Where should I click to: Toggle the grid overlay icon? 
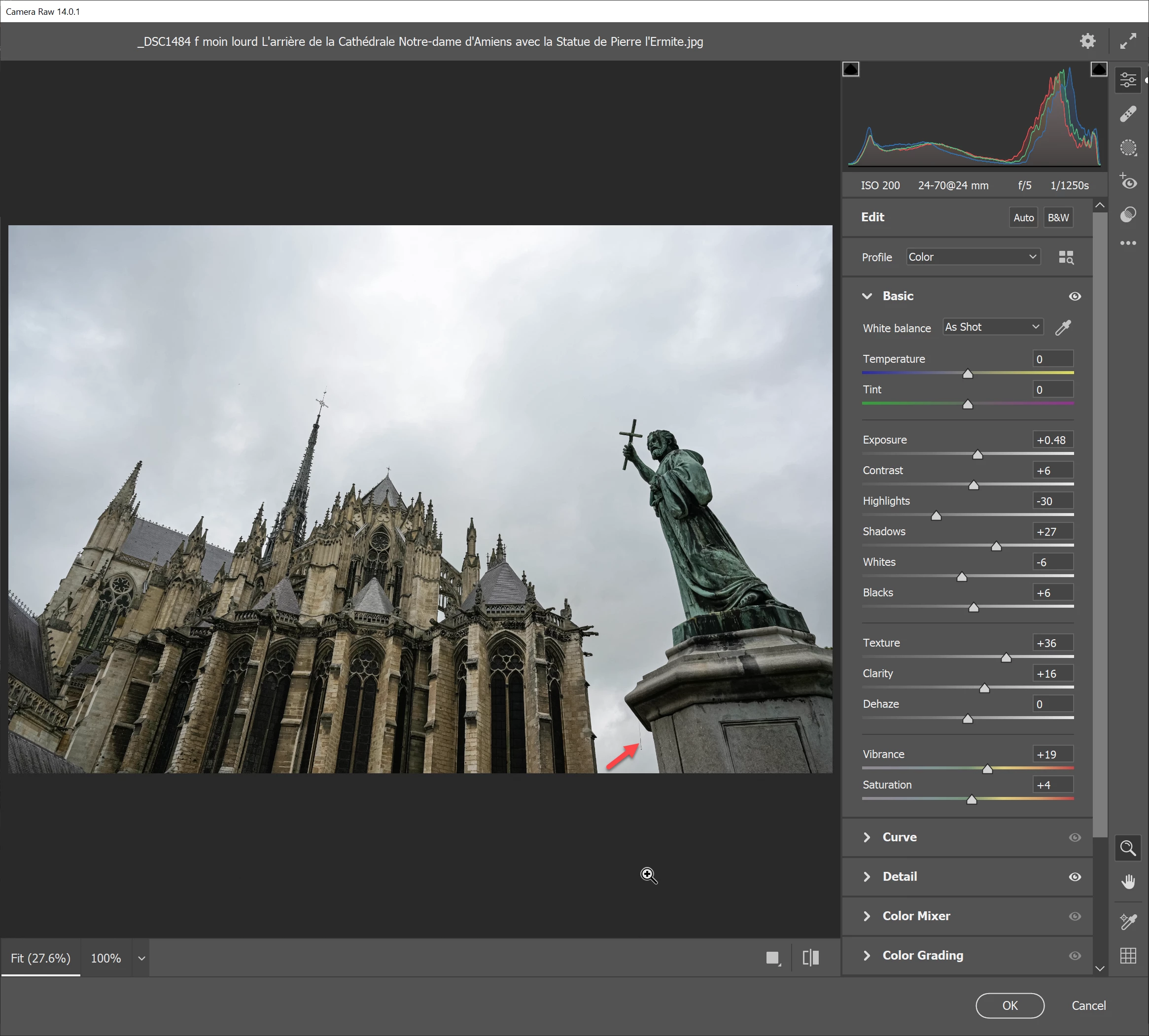(x=1128, y=955)
